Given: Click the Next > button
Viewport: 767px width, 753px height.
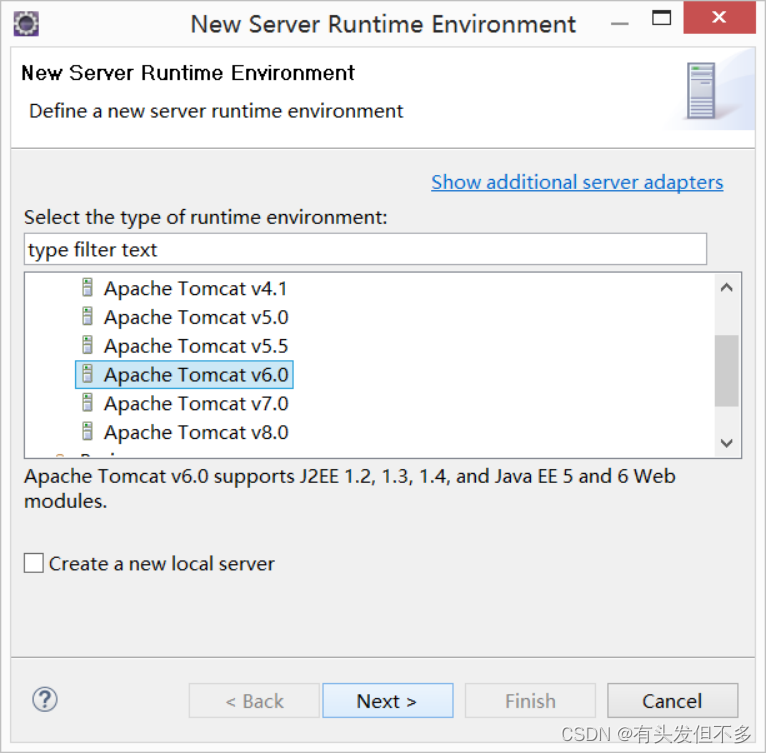Looking at the screenshot, I should click(387, 701).
